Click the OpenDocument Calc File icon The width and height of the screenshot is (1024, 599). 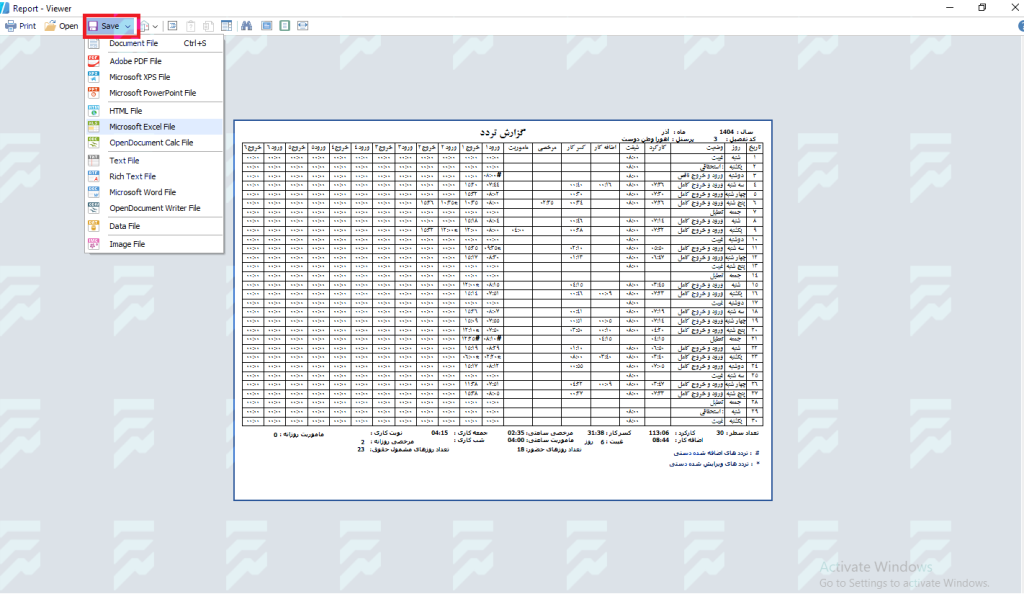tap(94, 143)
